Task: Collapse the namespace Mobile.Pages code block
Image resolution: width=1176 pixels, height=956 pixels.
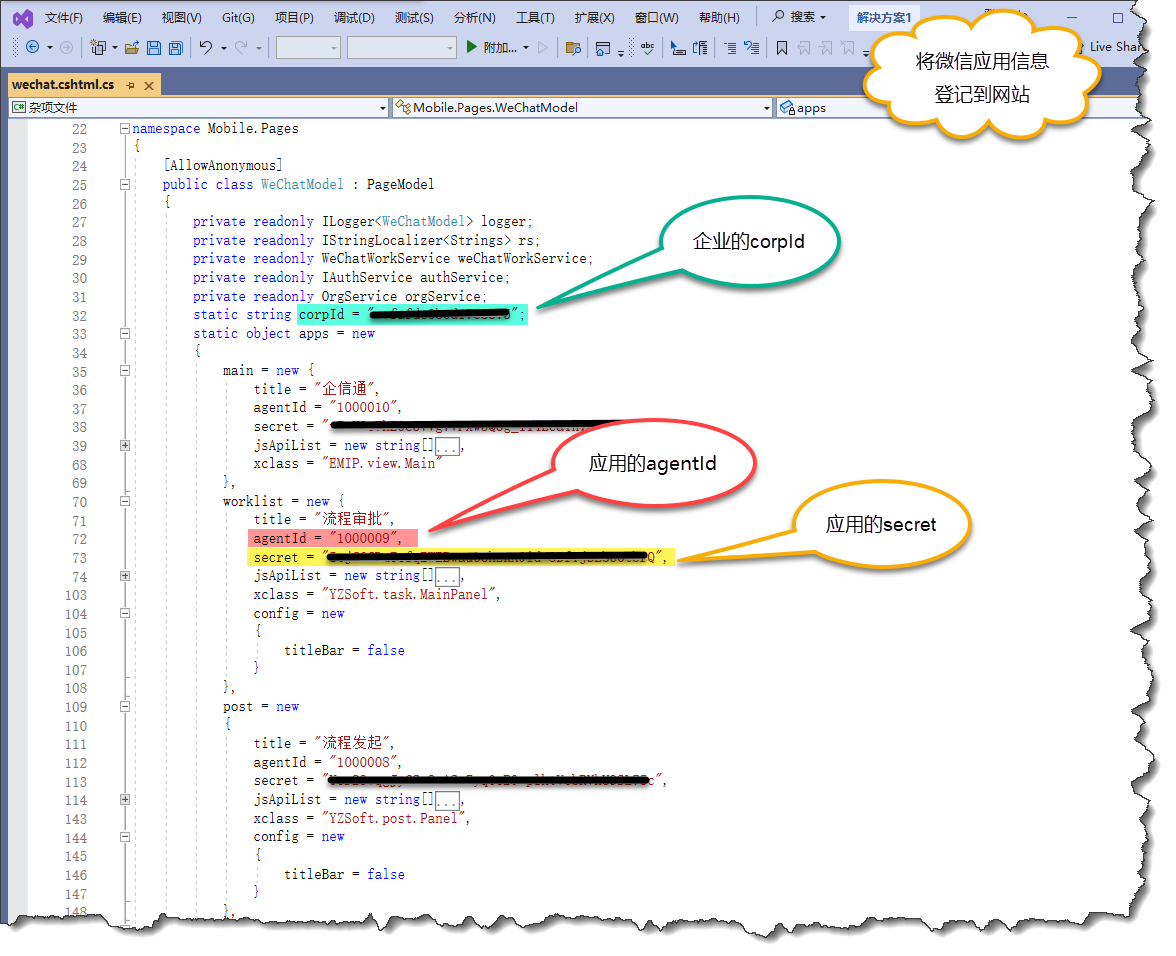Action: (125, 128)
